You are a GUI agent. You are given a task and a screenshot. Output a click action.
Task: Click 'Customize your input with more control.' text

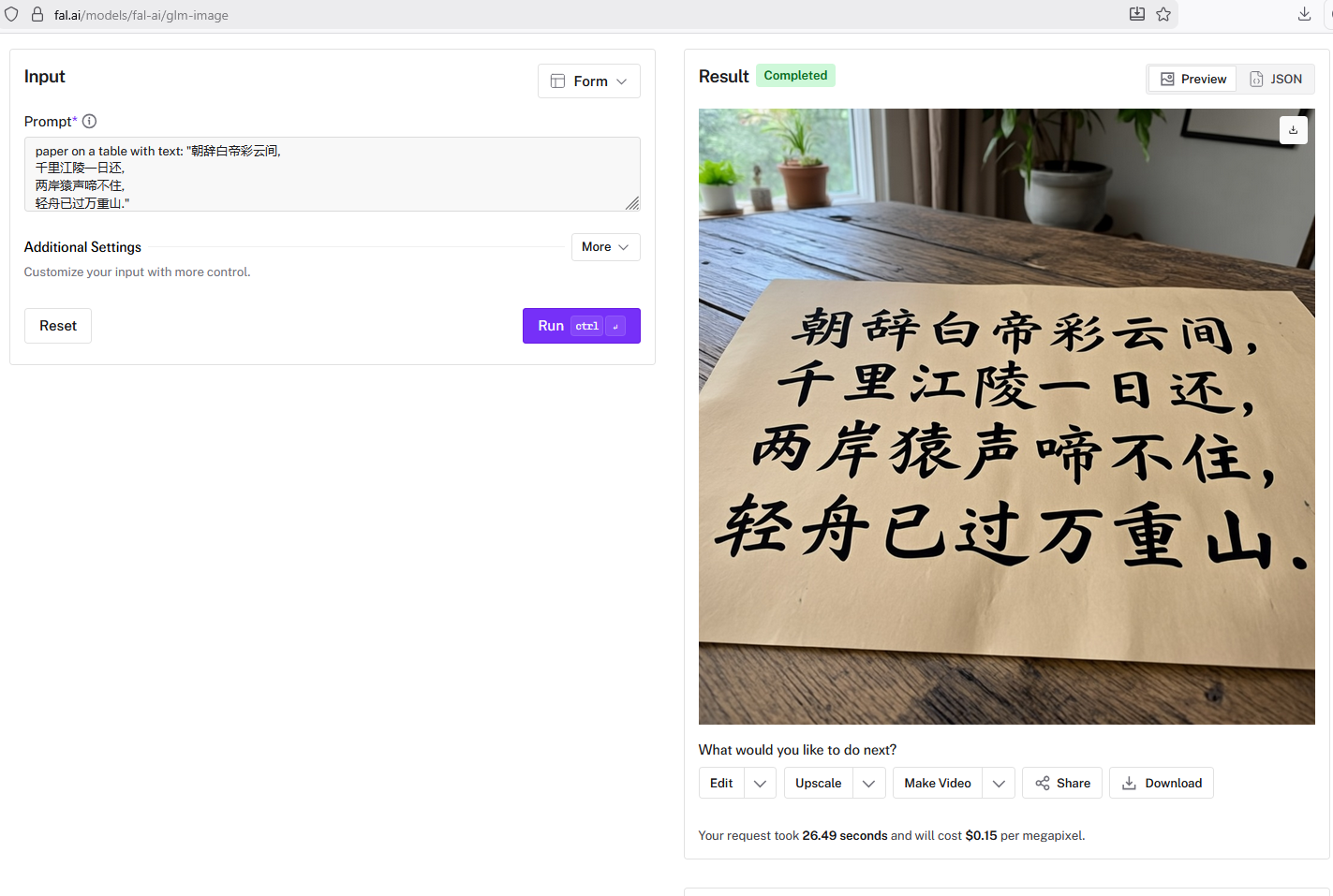[138, 272]
